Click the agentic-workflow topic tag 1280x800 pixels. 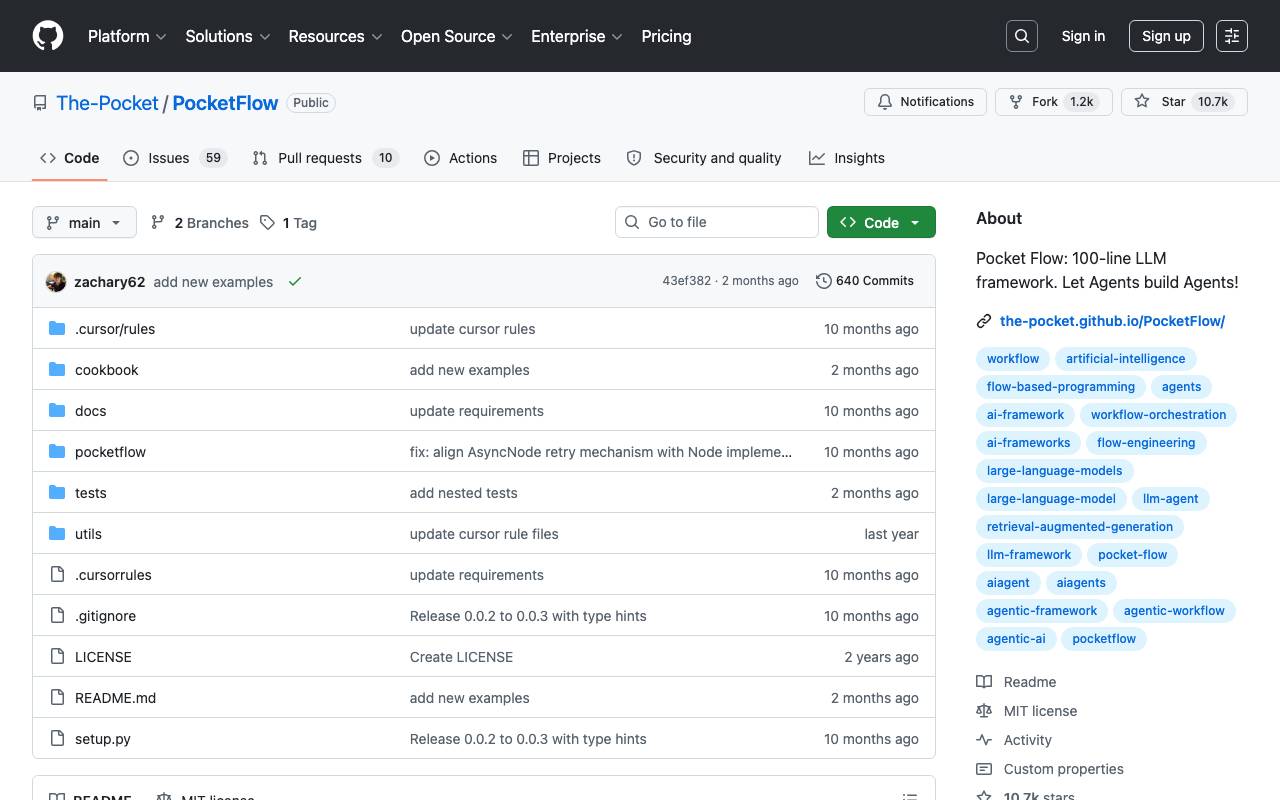(x=1174, y=611)
